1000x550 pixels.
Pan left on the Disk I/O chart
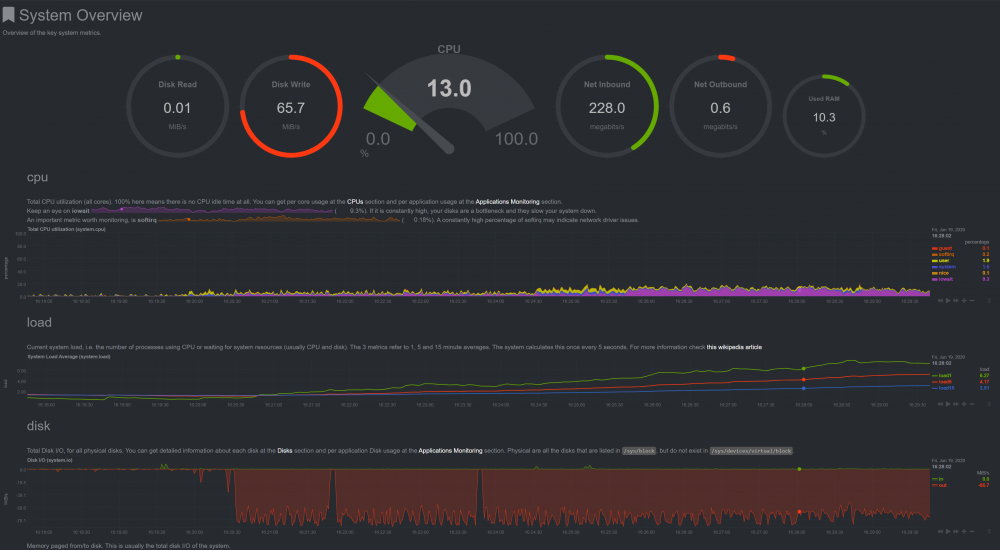(940, 531)
